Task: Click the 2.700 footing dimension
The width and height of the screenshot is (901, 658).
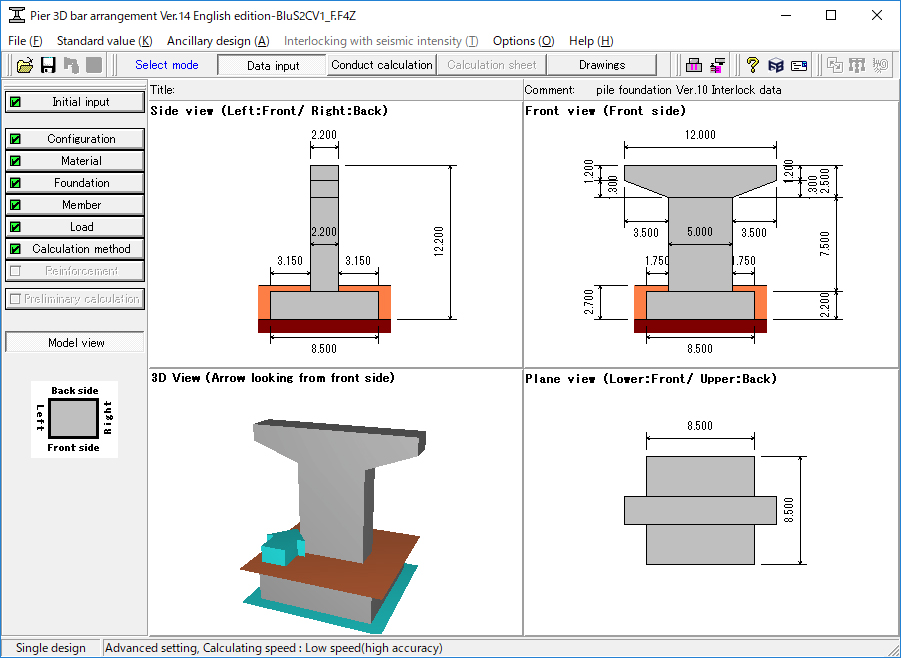Action: click(x=589, y=302)
